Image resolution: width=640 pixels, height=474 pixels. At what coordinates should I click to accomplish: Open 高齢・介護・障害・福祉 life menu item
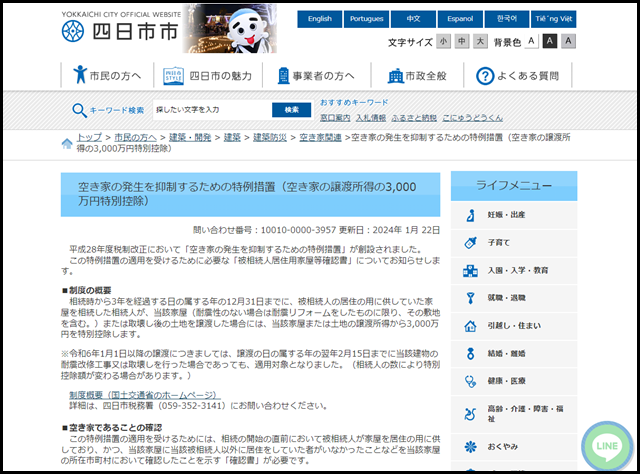coord(514,414)
